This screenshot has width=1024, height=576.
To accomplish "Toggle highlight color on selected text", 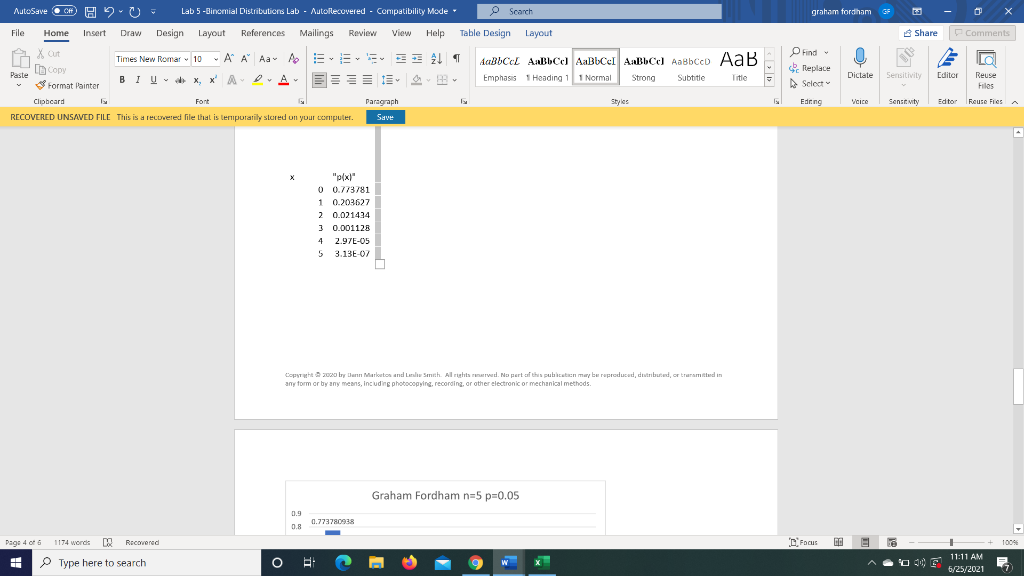I will (258, 80).
